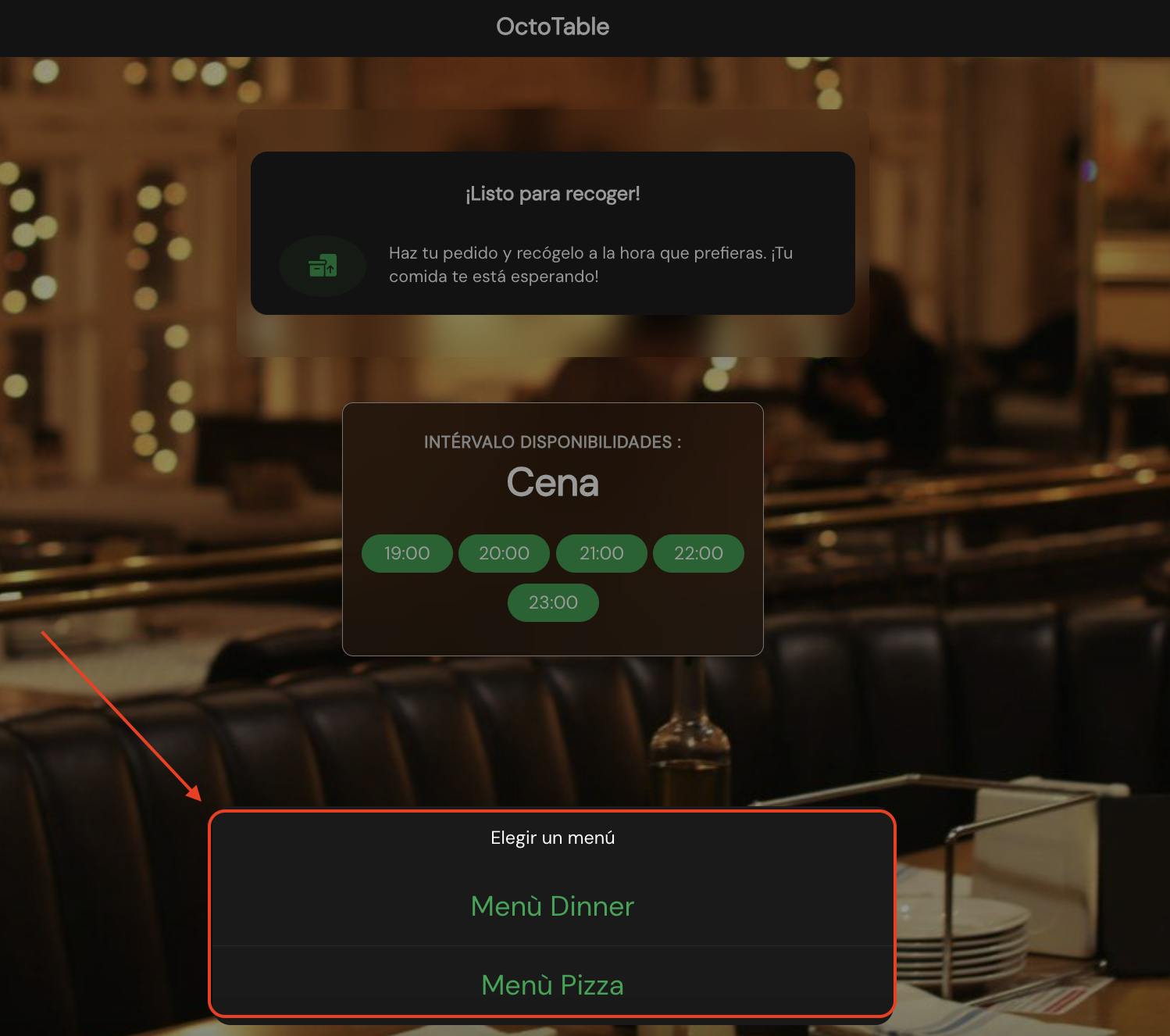Click the Cena heading
Viewport: 1170px width, 1036px height.
tap(553, 482)
